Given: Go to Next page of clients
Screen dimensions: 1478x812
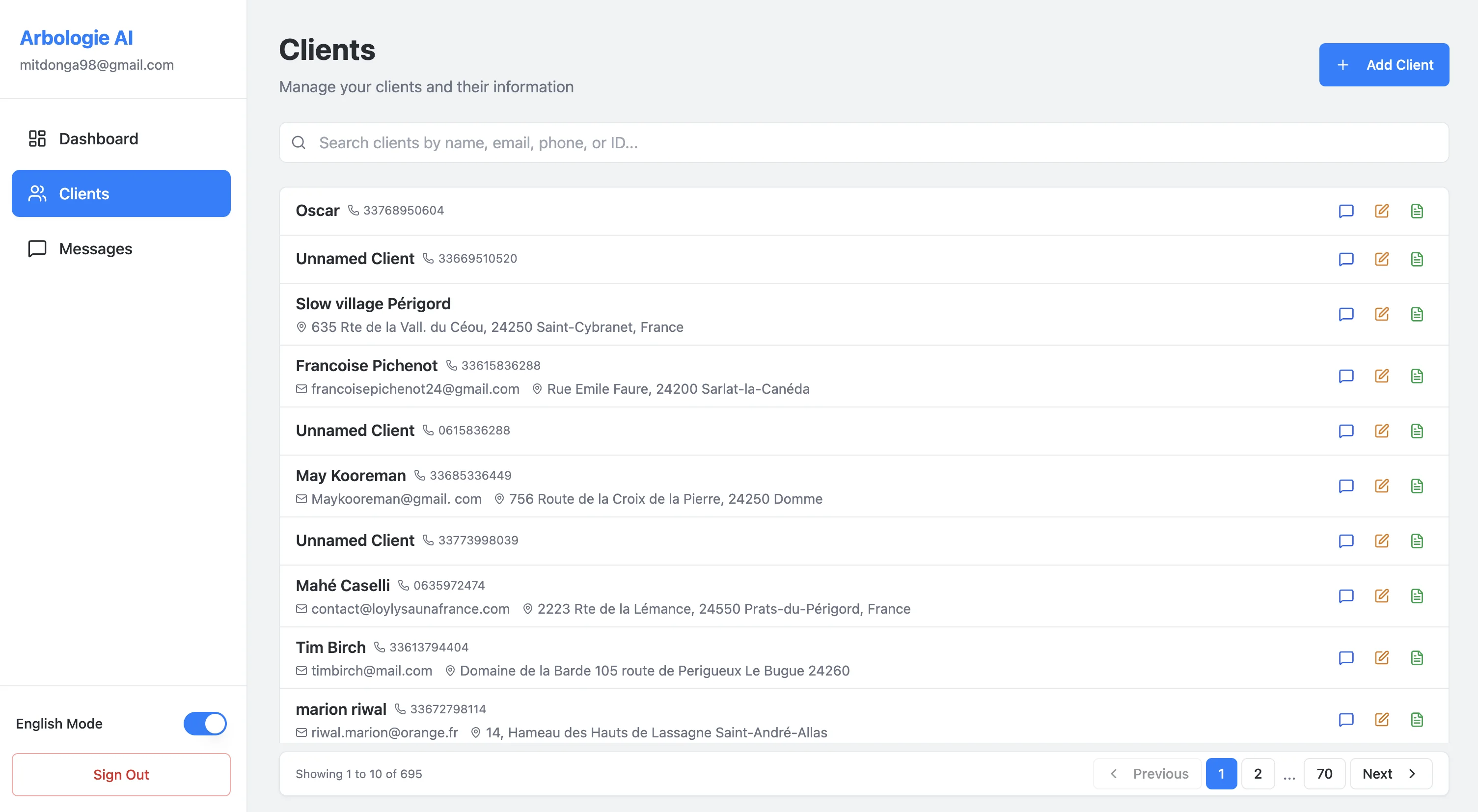Looking at the screenshot, I should pos(1390,774).
